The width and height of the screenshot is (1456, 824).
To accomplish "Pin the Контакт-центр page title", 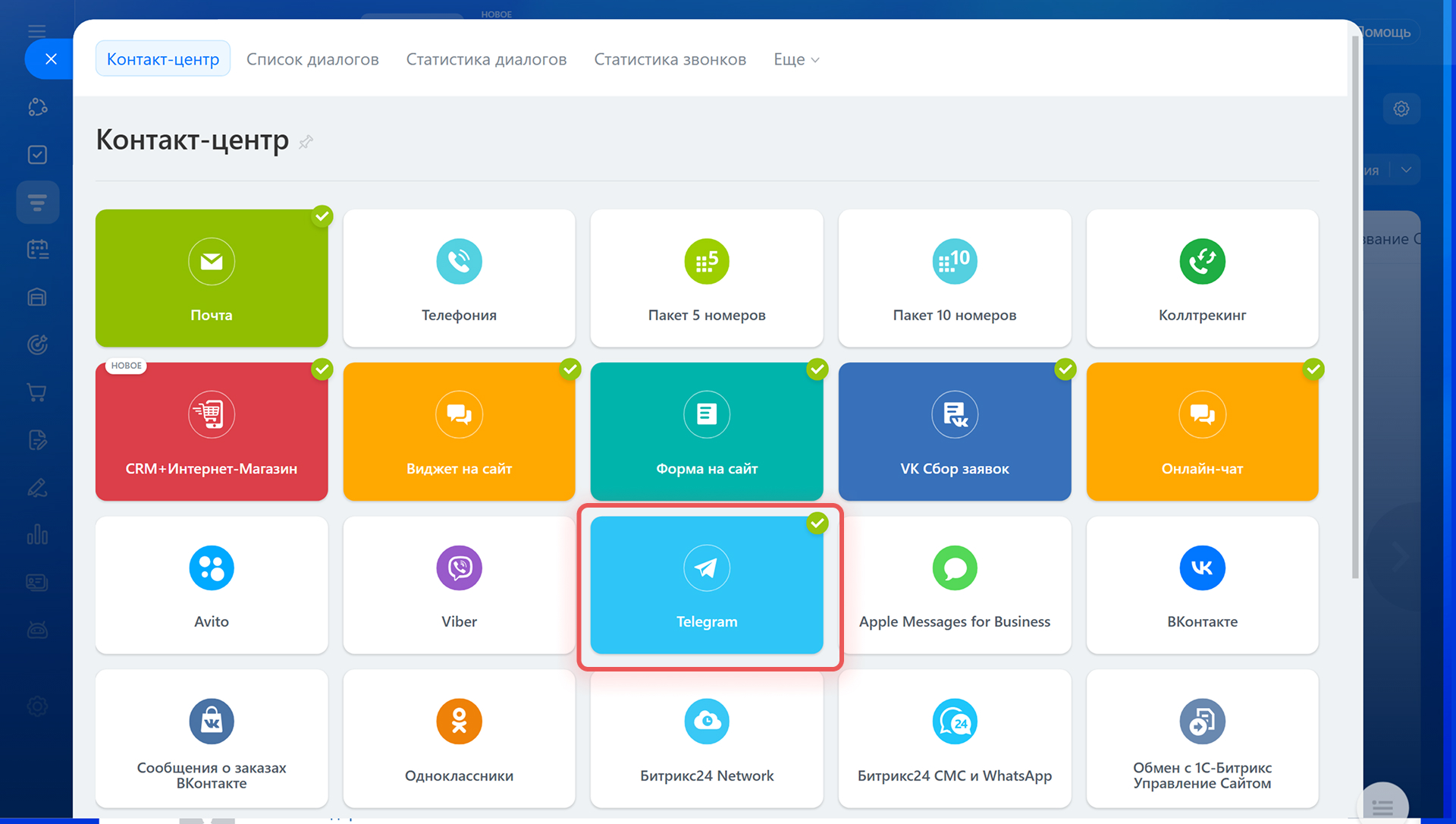I will [306, 142].
